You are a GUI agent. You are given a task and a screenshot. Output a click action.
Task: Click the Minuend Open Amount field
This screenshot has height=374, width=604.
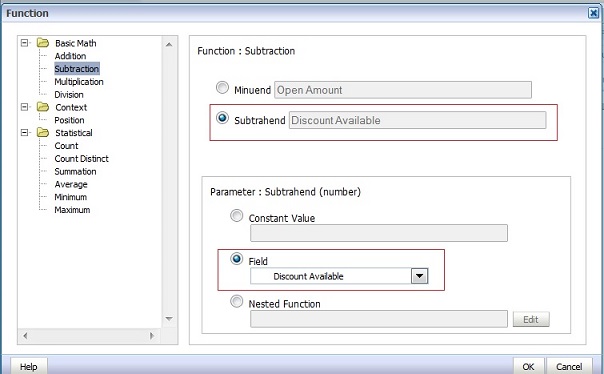[403, 90]
